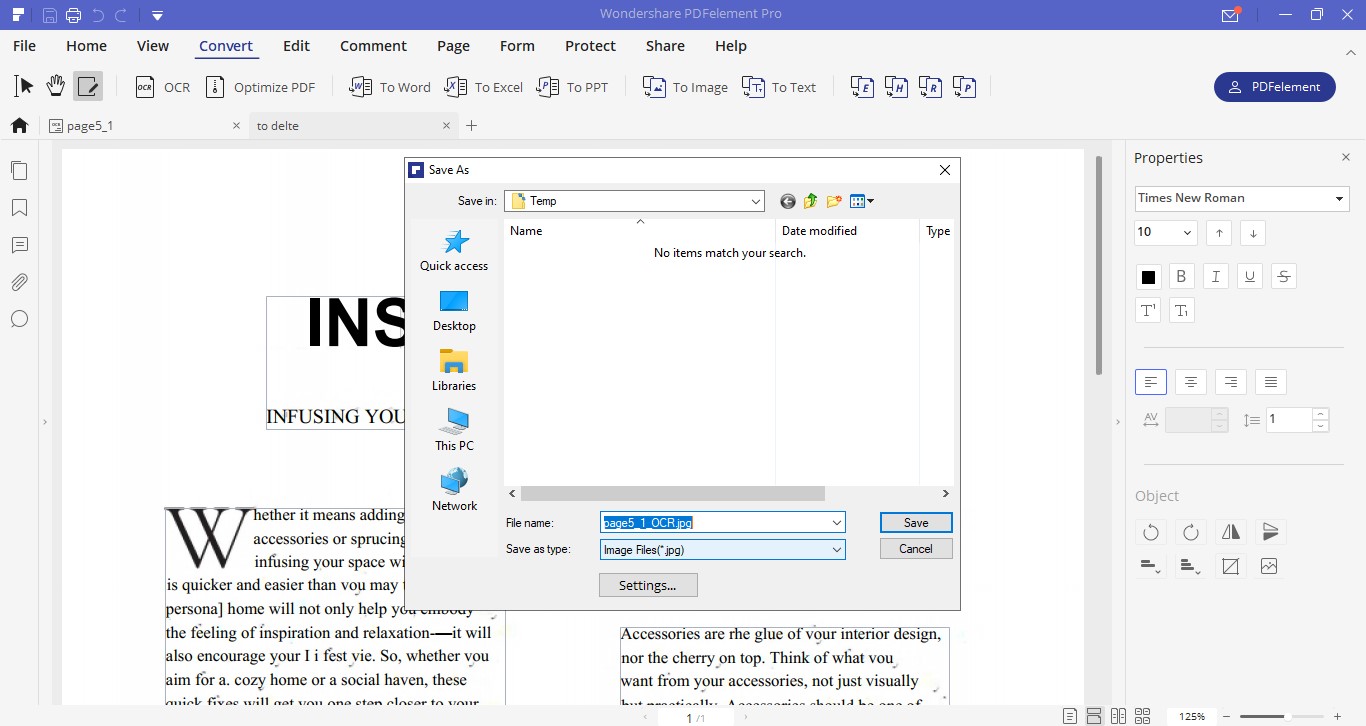Toggle italic text style
The height and width of the screenshot is (726, 1366).
(x=1215, y=276)
